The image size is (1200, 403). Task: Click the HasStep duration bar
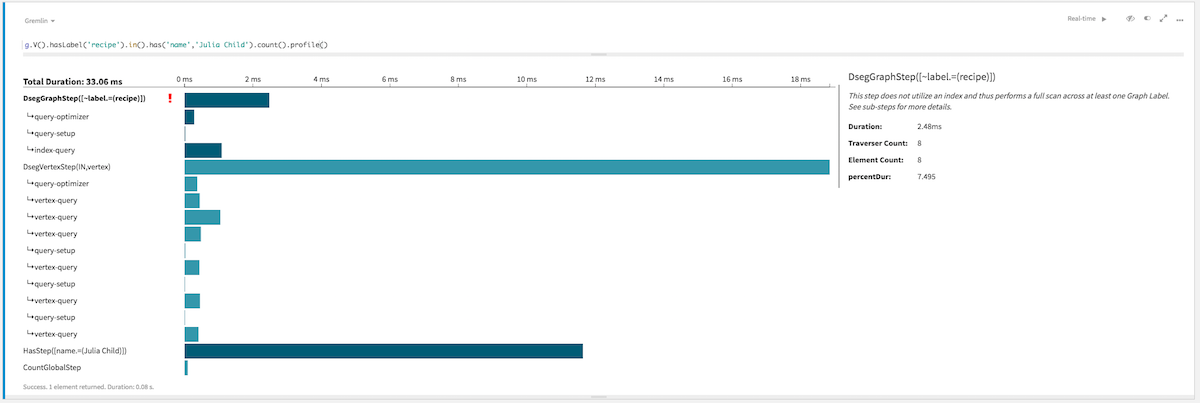click(383, 351)
